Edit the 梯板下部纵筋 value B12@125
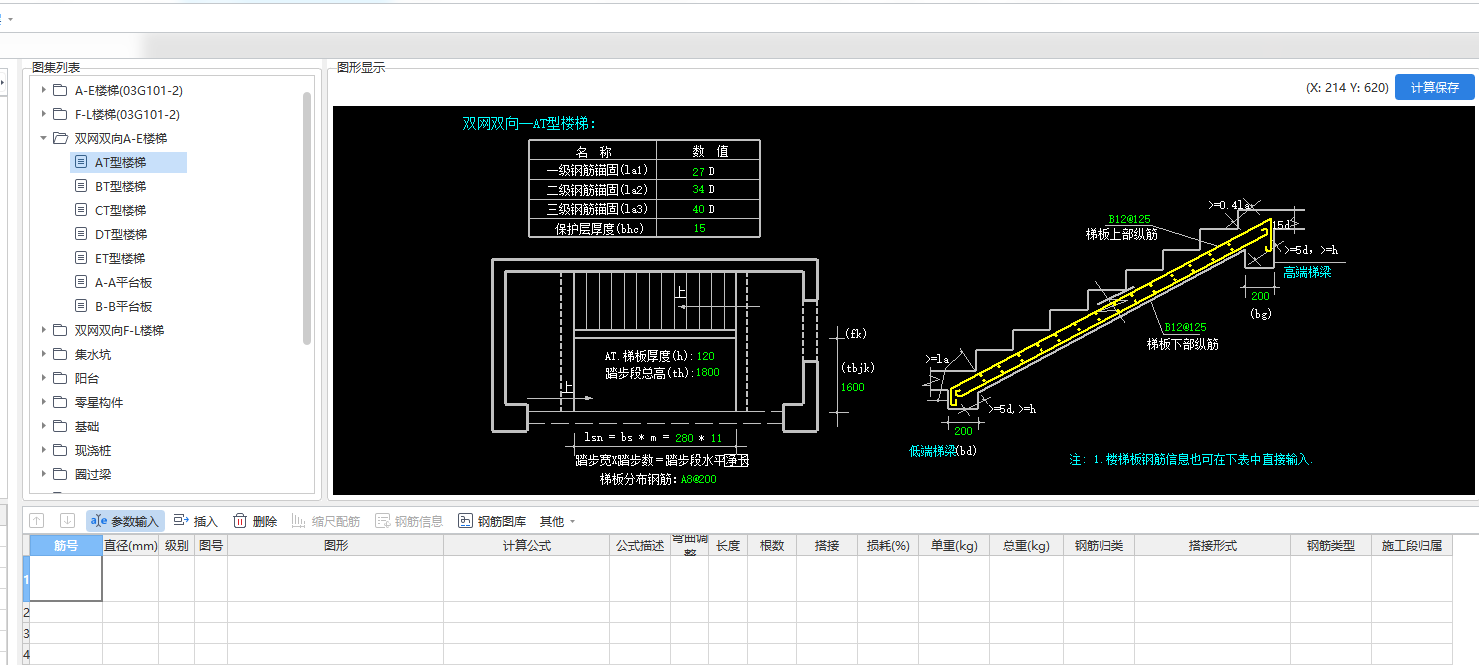 [1185, 327]
